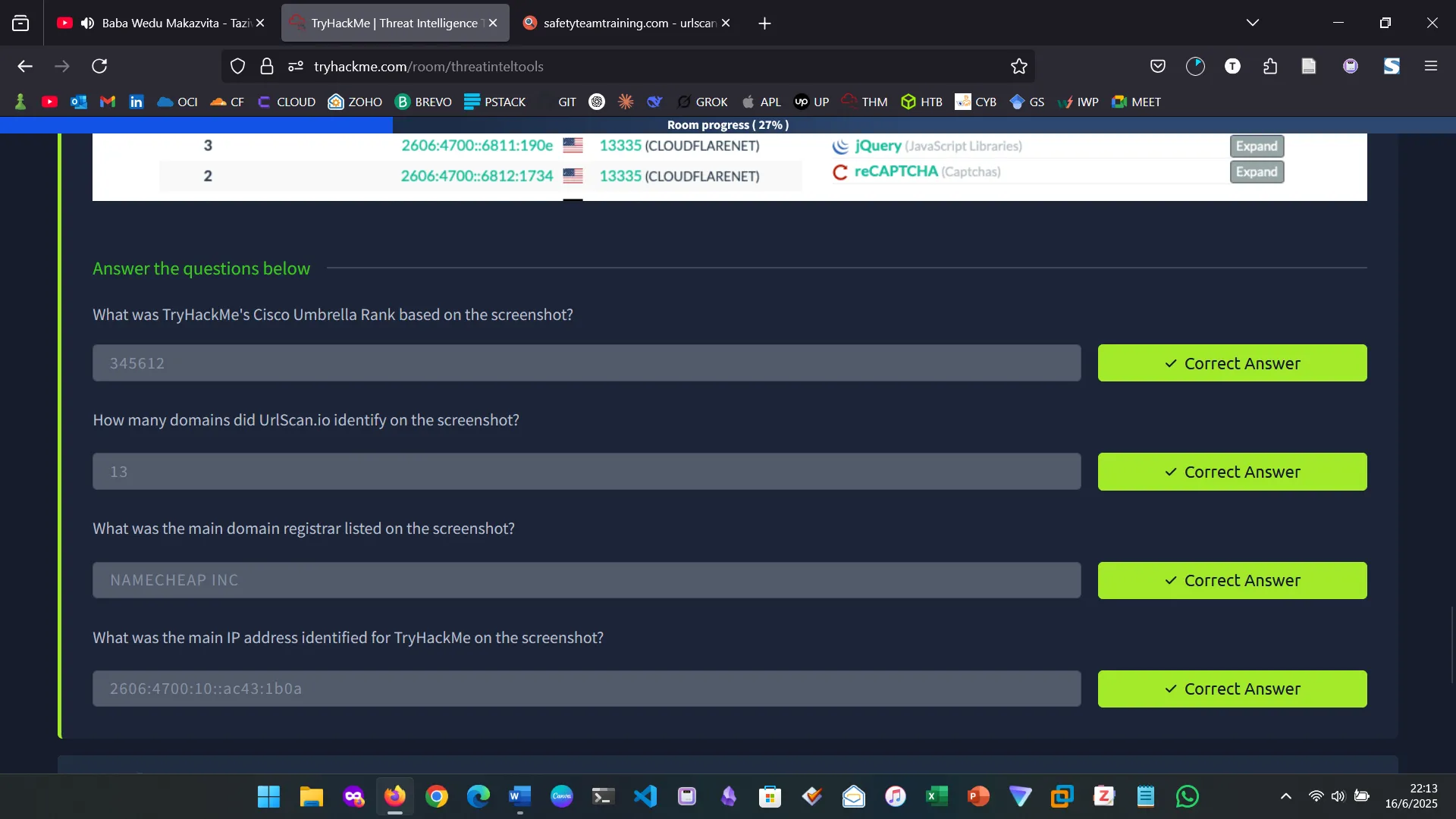Click the Firefox reload page icon

pyautogui.click(x=99, y=66)
